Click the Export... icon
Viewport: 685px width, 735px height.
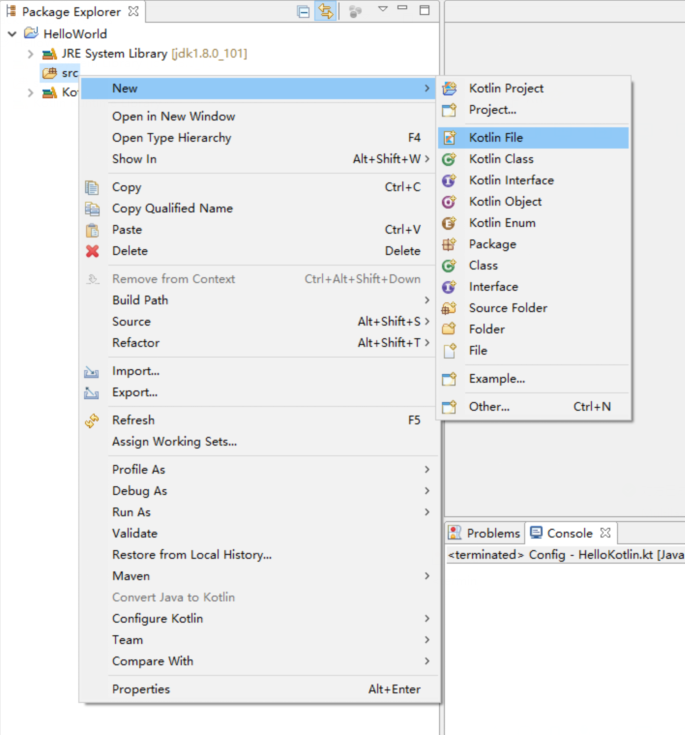pos(91,393)
